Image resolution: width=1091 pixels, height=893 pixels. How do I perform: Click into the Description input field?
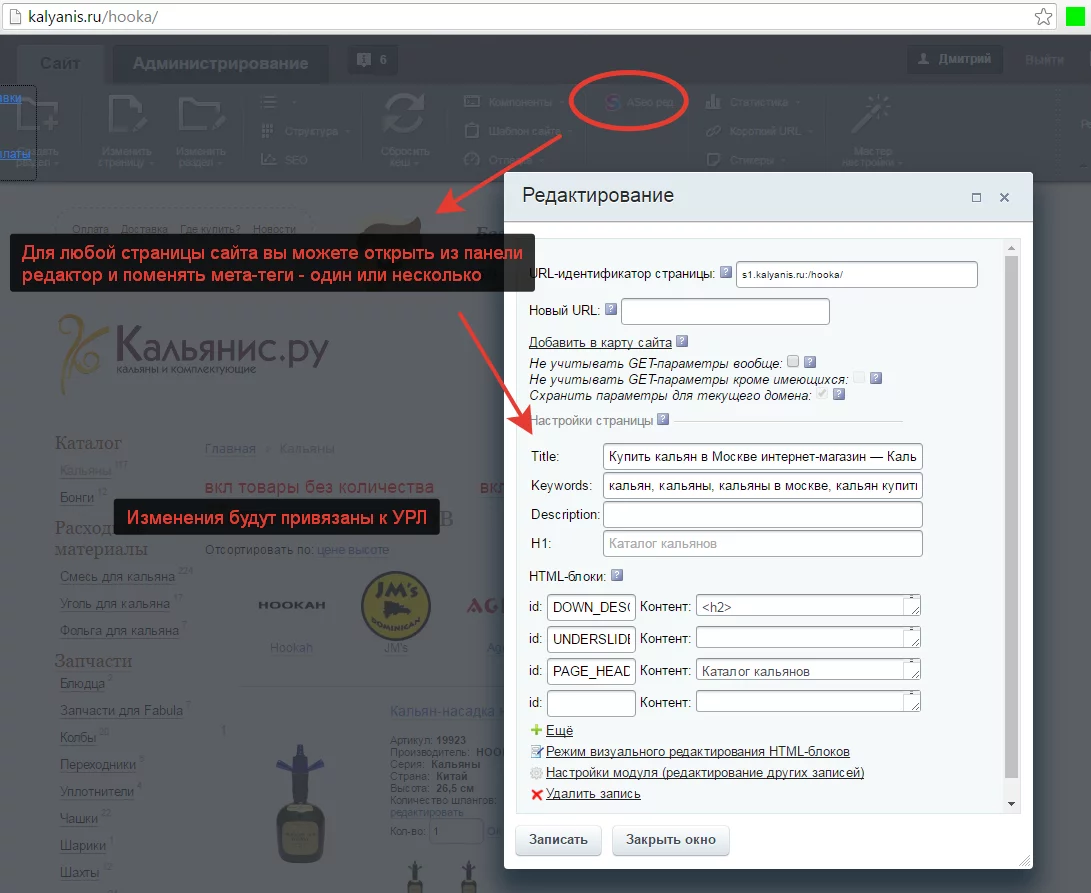[762, 514]
